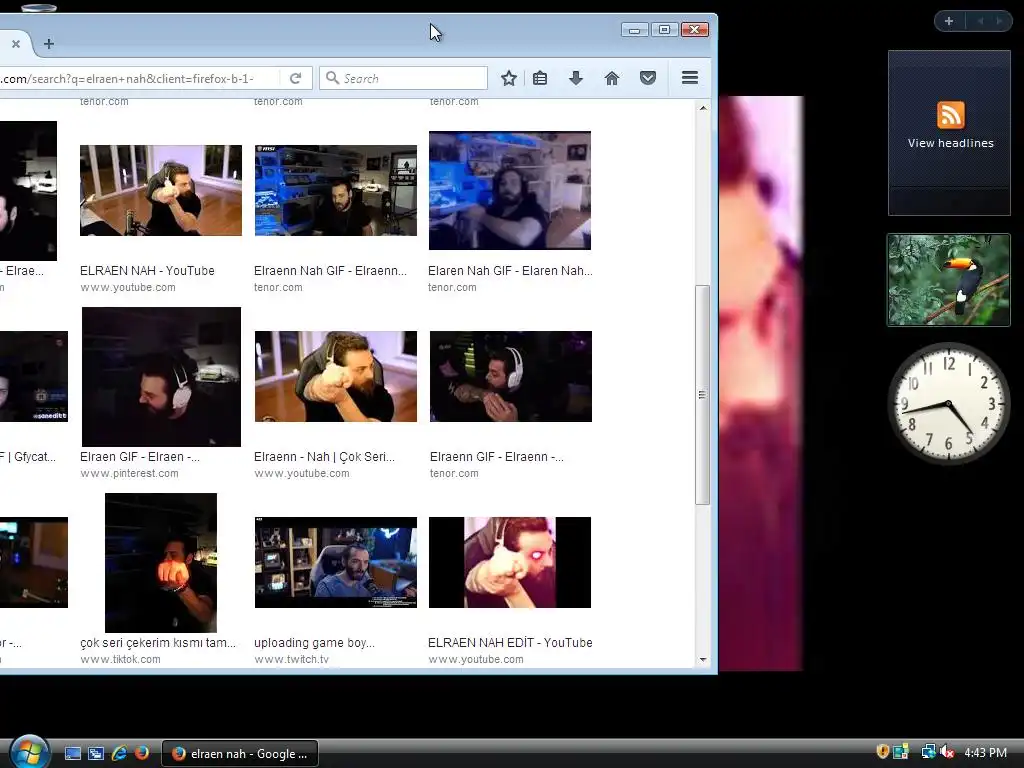Open Elaren Nah GIF thumbnail image

510,190
